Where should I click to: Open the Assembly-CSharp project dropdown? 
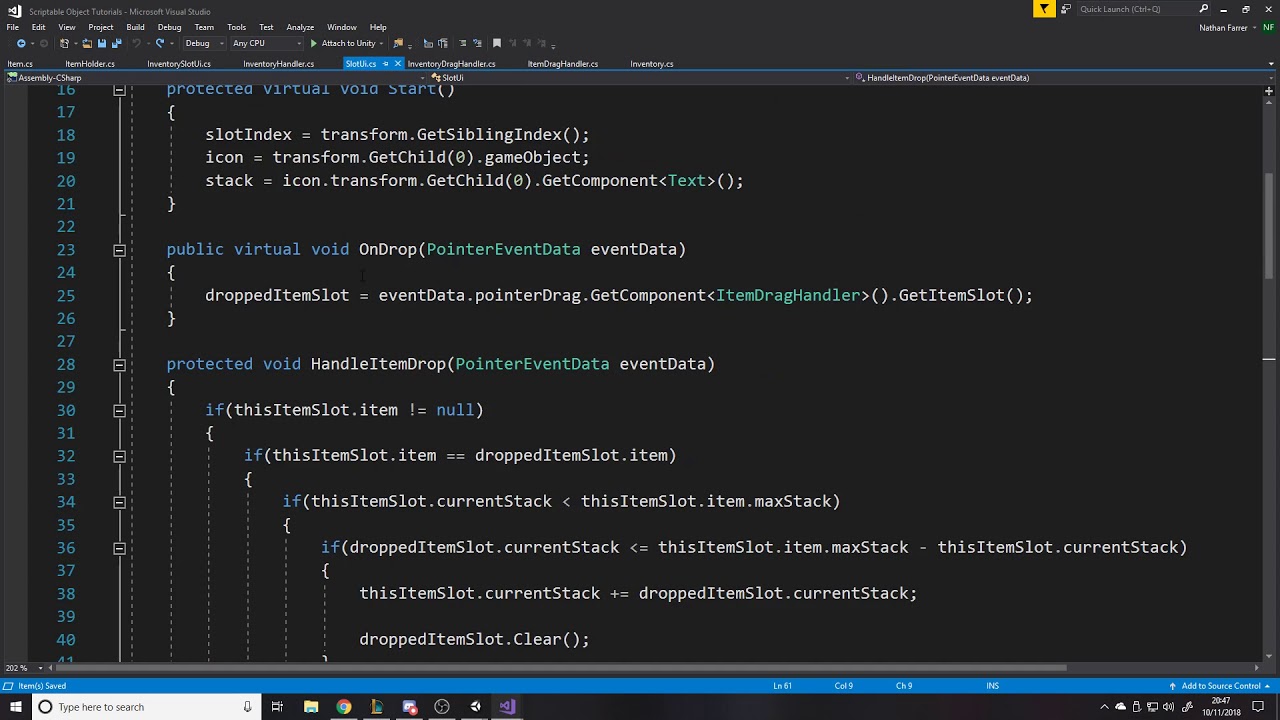pyautogui.click(x=215, y=78)
